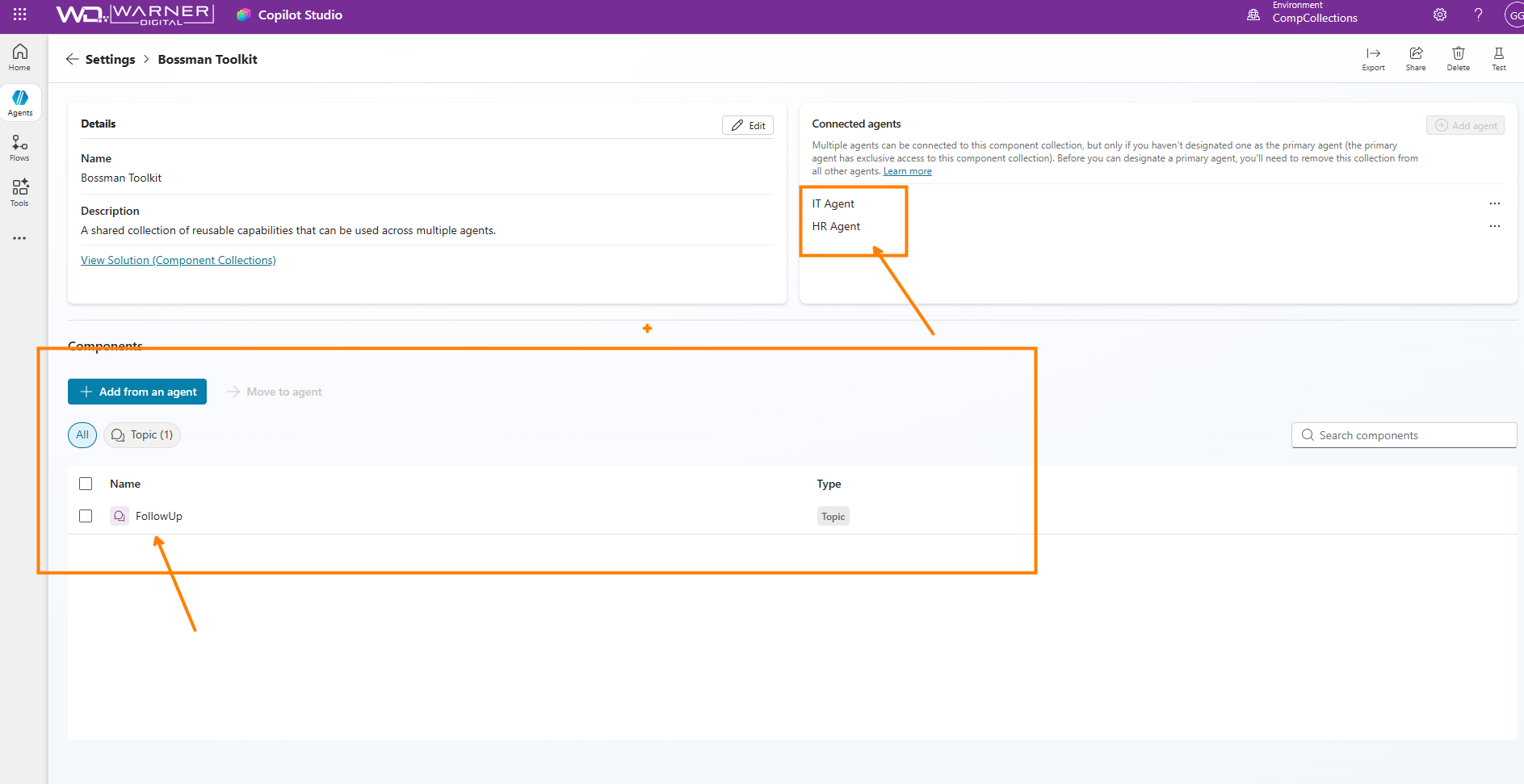
Task: Open Tools in the left sidebar
Action: 20,193
